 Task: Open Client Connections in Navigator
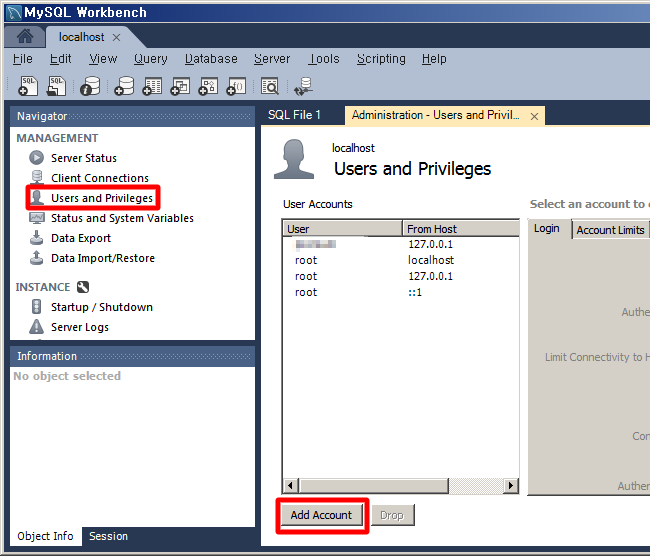tap(100, 178)
